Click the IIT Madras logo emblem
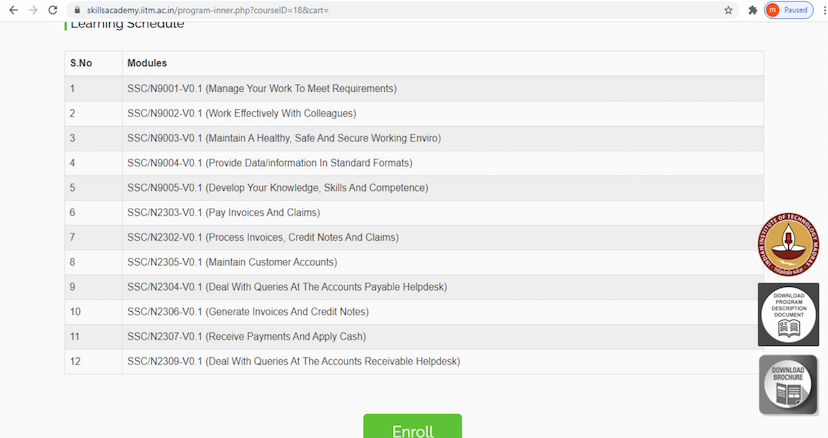Screen dimensions: 828x438 pyautogui.click(x=788, y=244)
